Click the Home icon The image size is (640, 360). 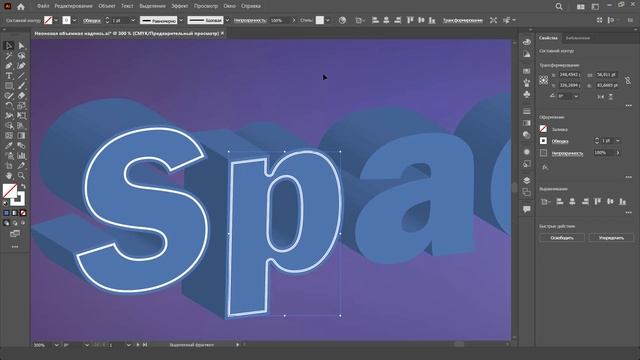click(x=20, y=7)
